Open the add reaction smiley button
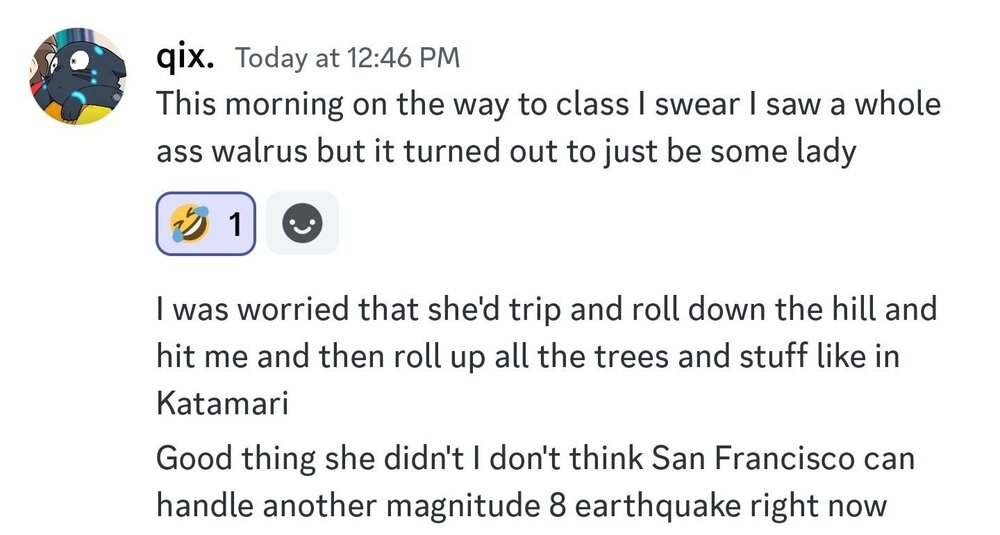 click(302, 224)
